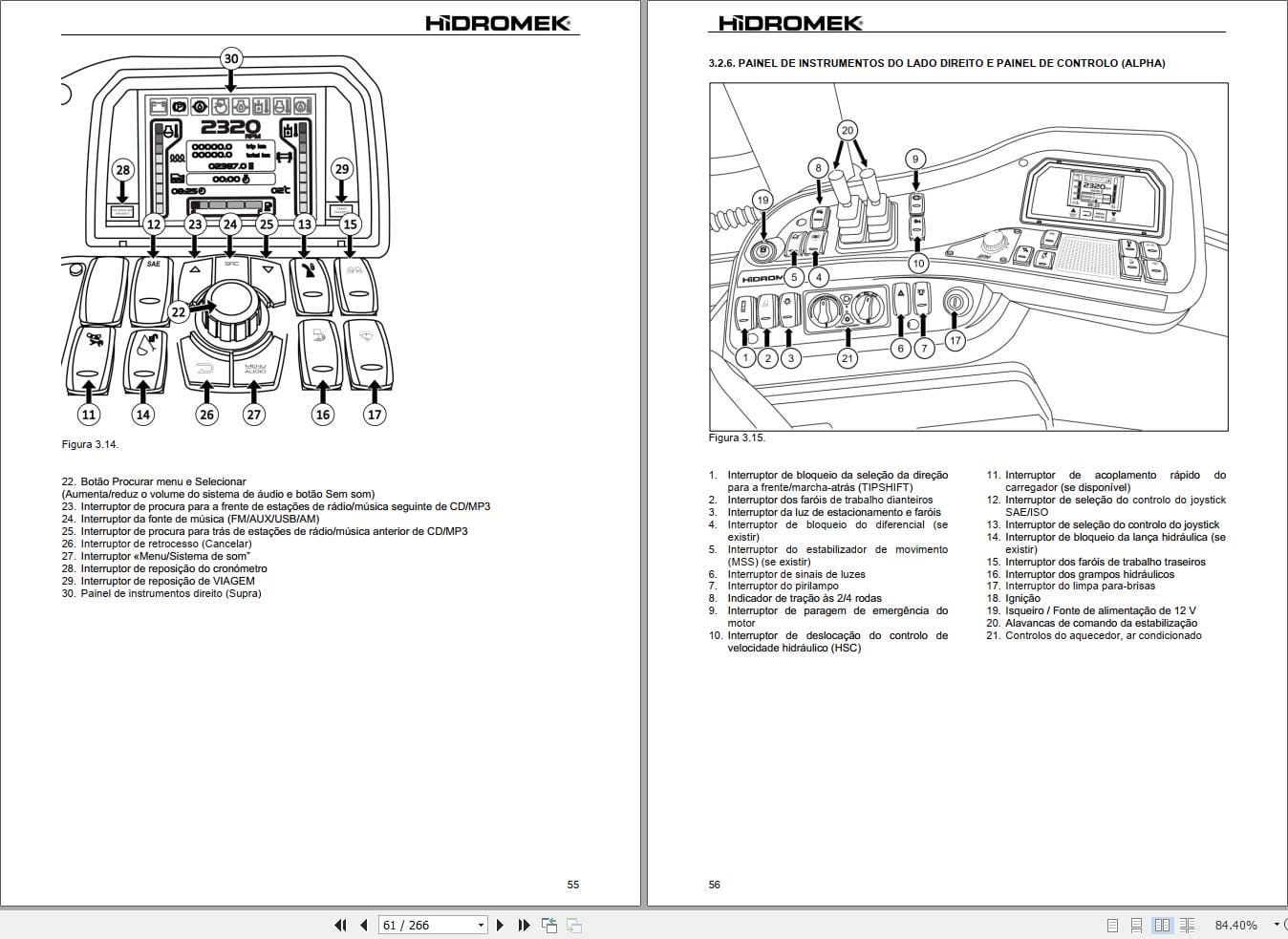The image size is (1288, 939).
Task: Click the previous view icon
Action: tap(549, 925)
